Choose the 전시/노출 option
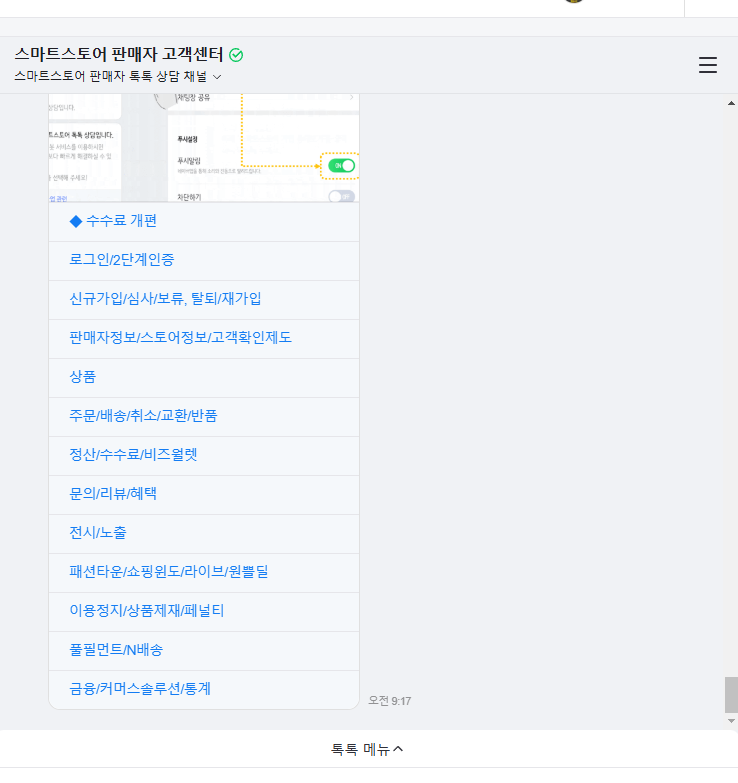 pos(204,534)
